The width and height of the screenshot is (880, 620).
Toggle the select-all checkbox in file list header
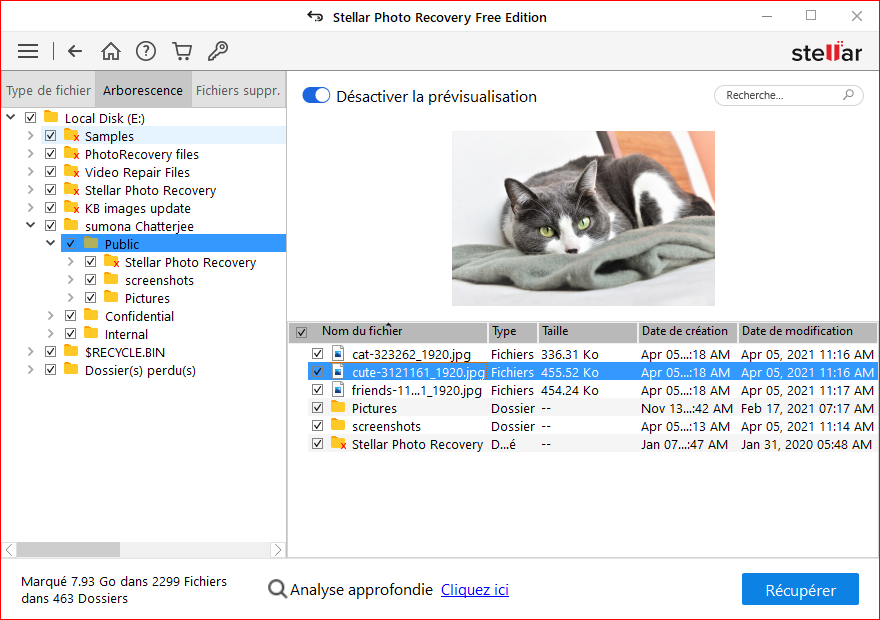coord(301,332)
